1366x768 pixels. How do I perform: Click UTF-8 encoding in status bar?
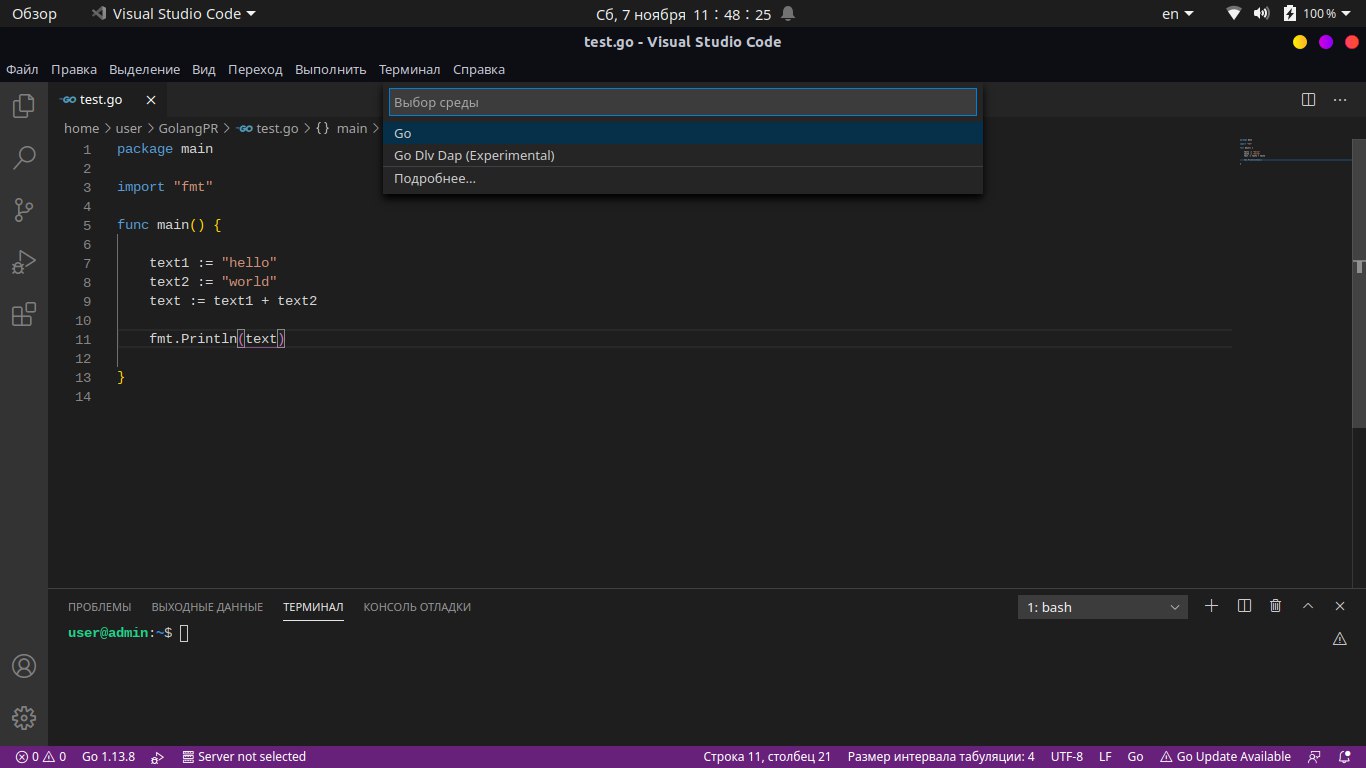point(1067,757)
